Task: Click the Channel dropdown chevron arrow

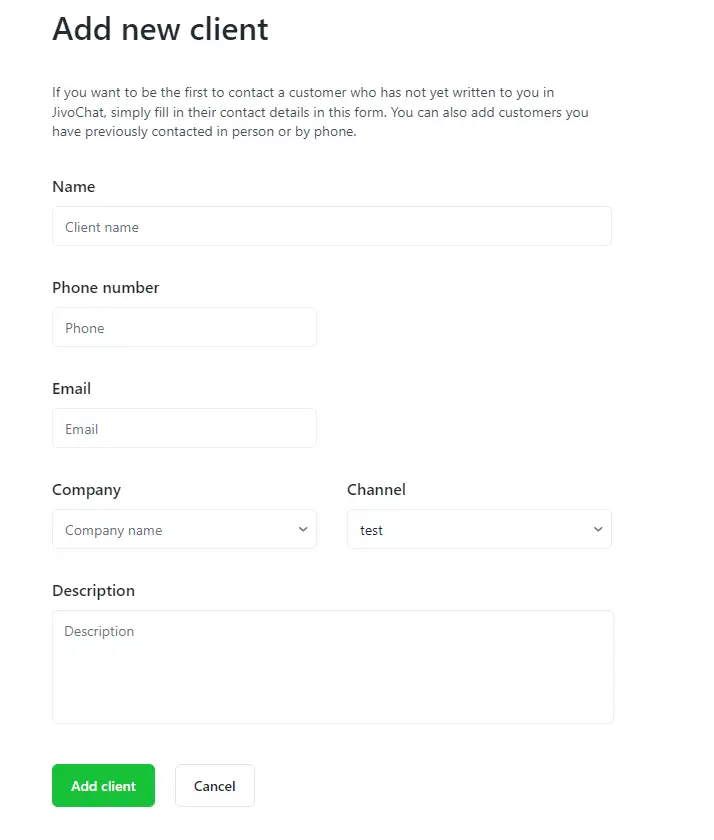Action: tap(598, 530)
